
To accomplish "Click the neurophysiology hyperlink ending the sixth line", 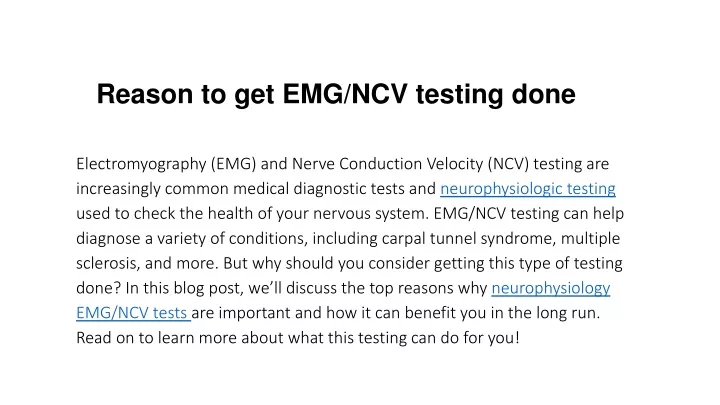I will 551,288.
